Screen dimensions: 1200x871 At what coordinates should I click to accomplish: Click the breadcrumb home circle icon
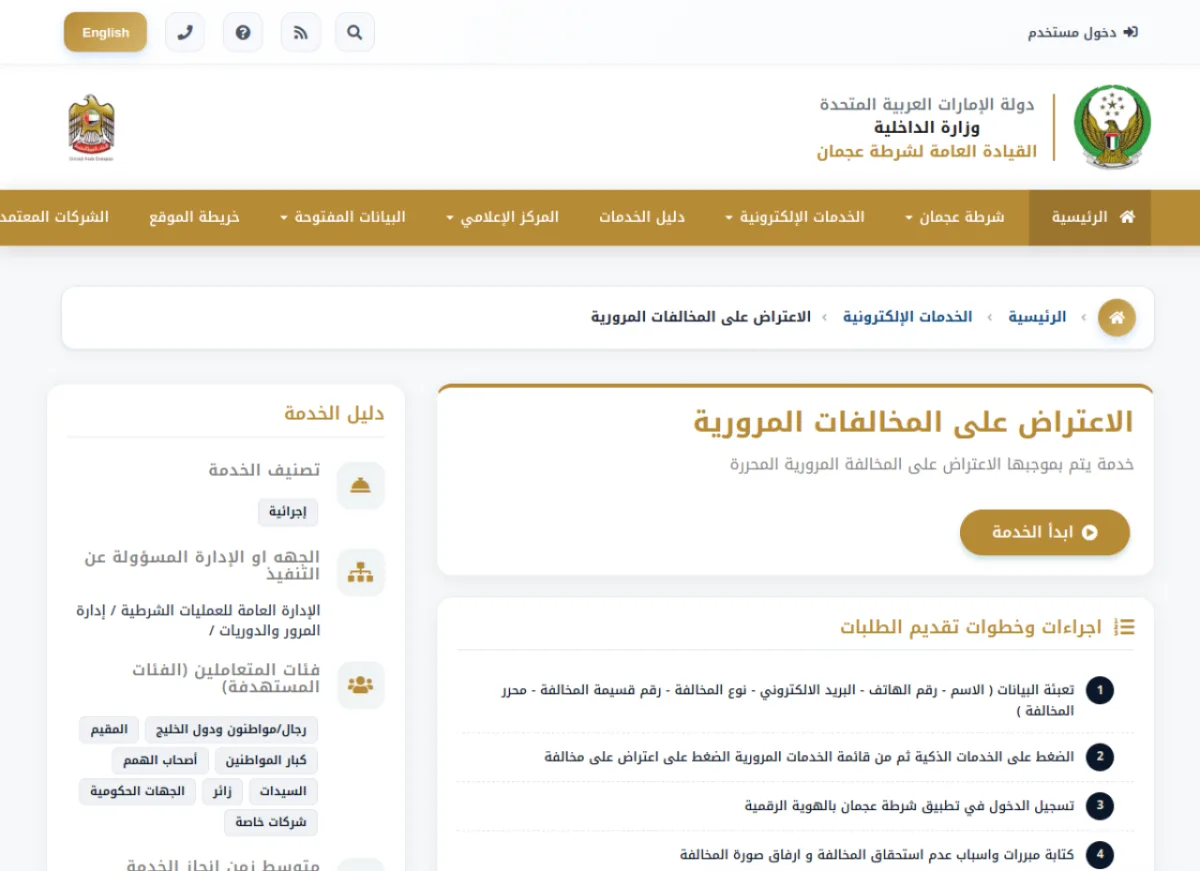tap(1117, 318)
